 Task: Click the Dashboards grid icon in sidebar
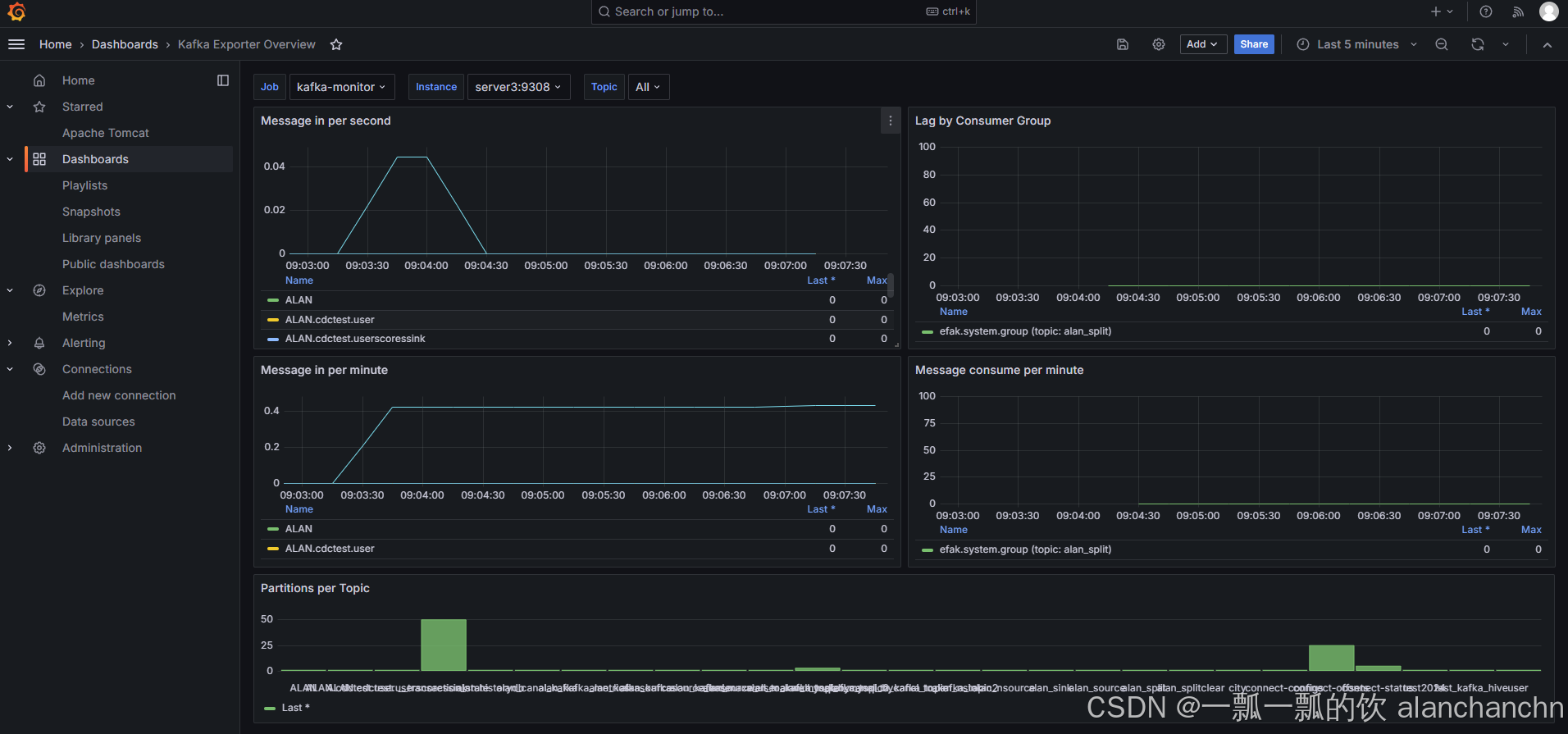[x=39, y=159]
